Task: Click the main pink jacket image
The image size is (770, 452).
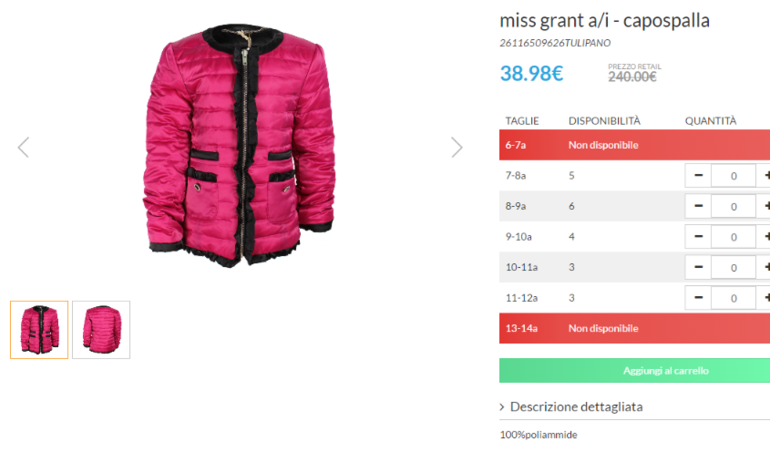Action: click(x=240, y=145)
